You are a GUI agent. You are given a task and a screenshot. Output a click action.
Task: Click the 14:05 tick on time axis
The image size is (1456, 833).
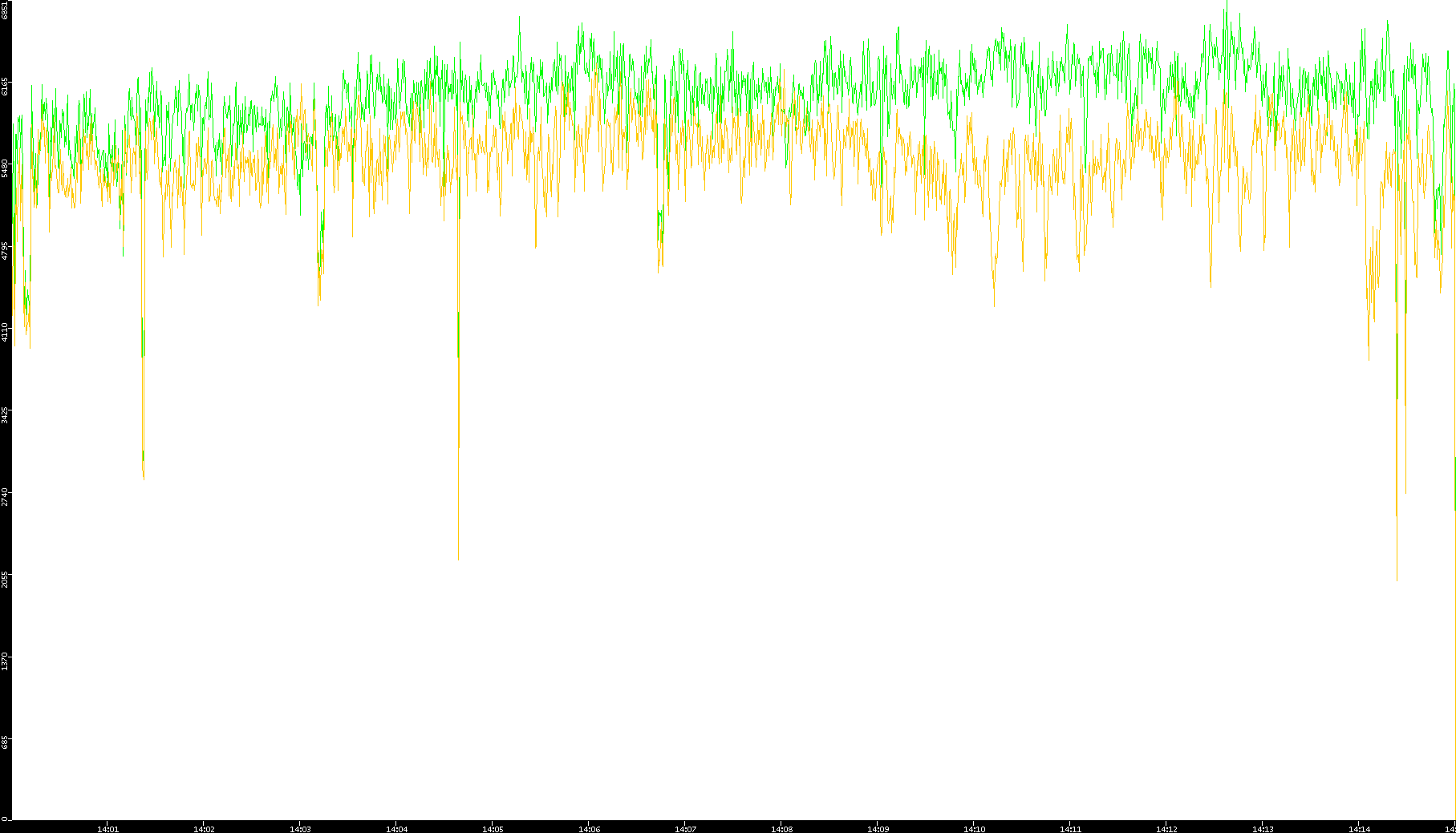pos(493,828)
